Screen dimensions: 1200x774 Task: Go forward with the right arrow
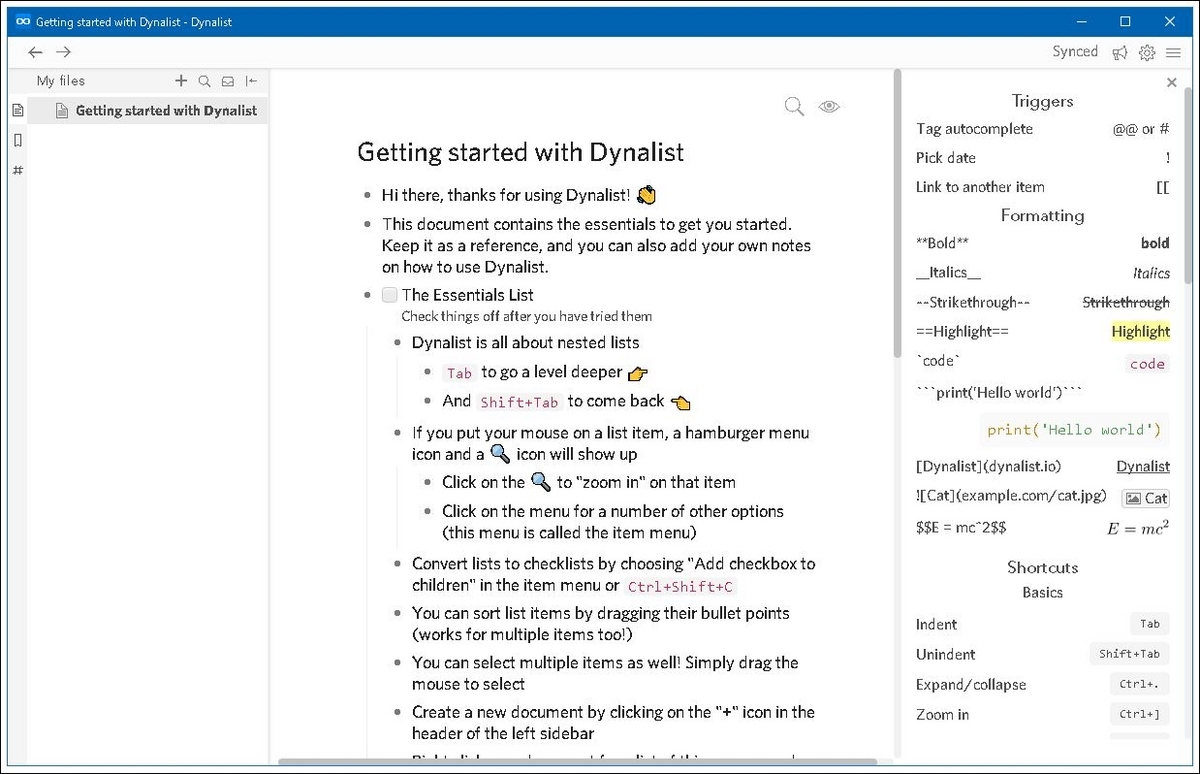pos(64,52)
